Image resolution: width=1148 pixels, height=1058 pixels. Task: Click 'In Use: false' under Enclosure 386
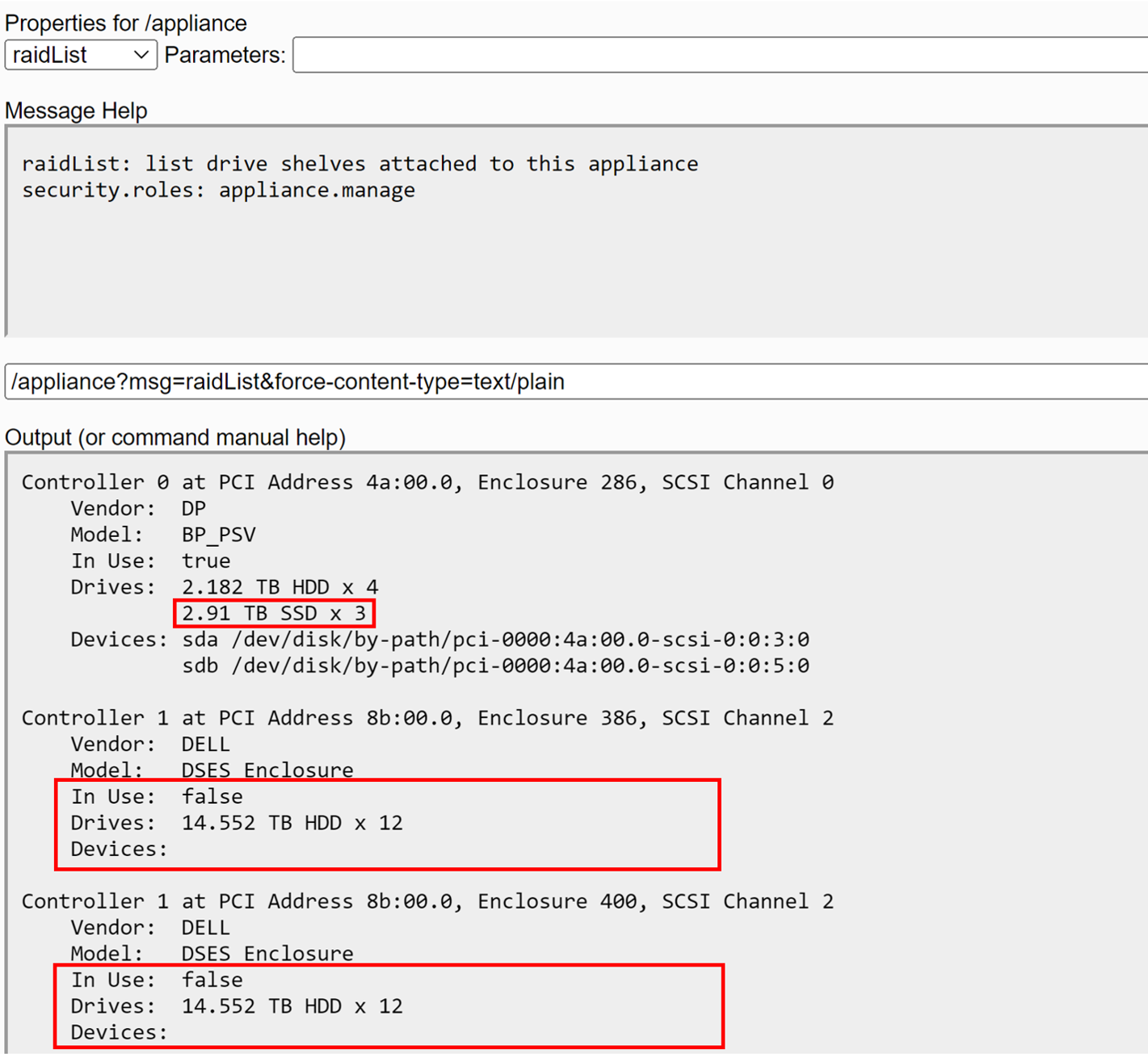point(157,797)
